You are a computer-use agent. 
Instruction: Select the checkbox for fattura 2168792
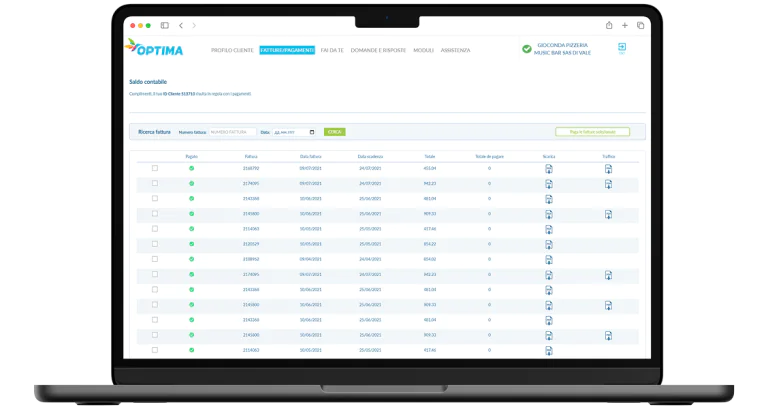(x=155, y=168)
